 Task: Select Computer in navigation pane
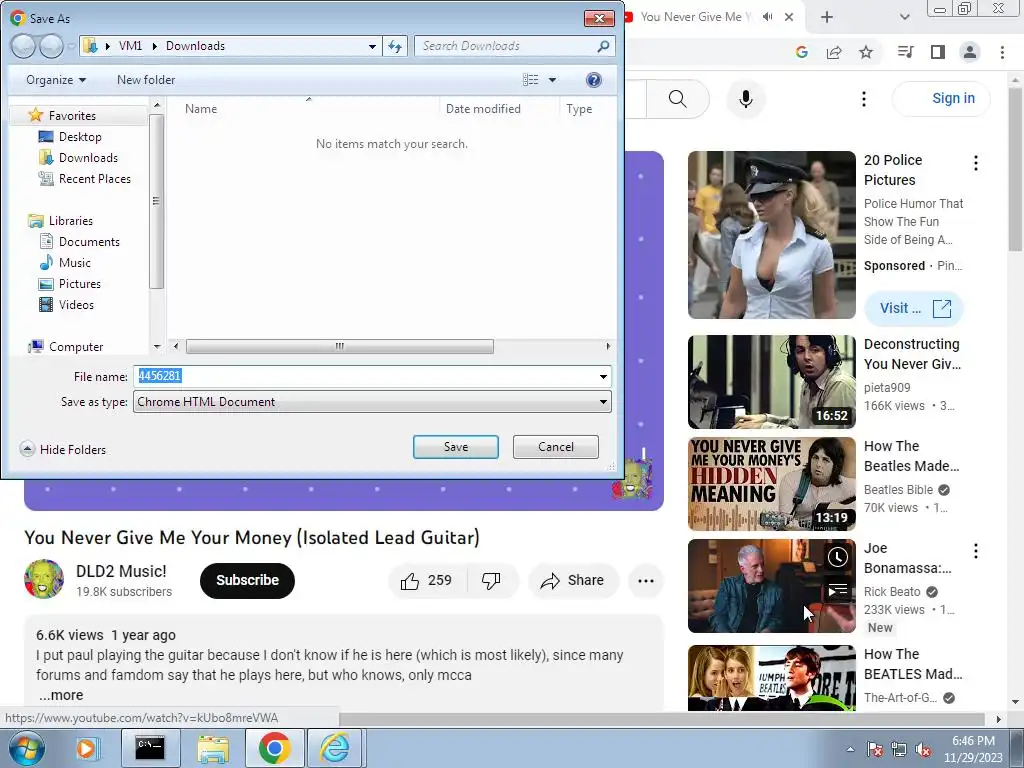tap(76, 347)
